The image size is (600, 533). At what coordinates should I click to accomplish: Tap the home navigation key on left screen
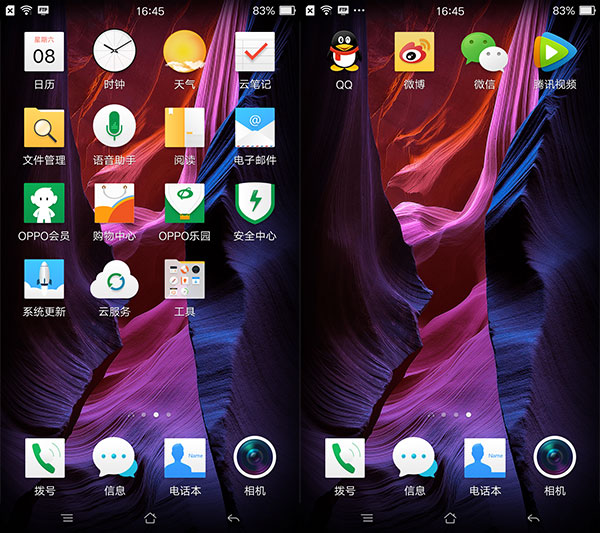click(x=150, y=518)
